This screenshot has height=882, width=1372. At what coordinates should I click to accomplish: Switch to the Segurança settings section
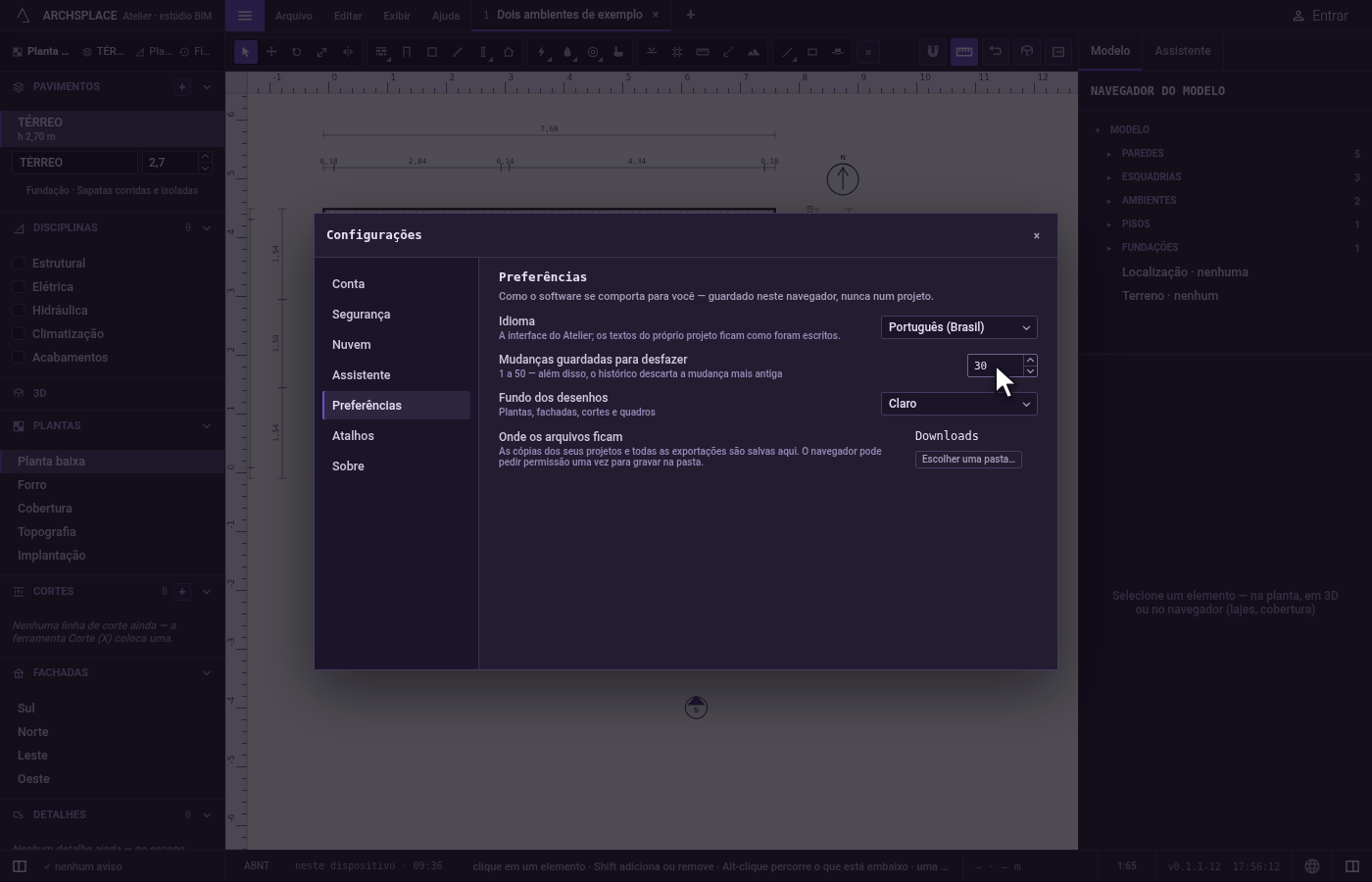point(396,315)
